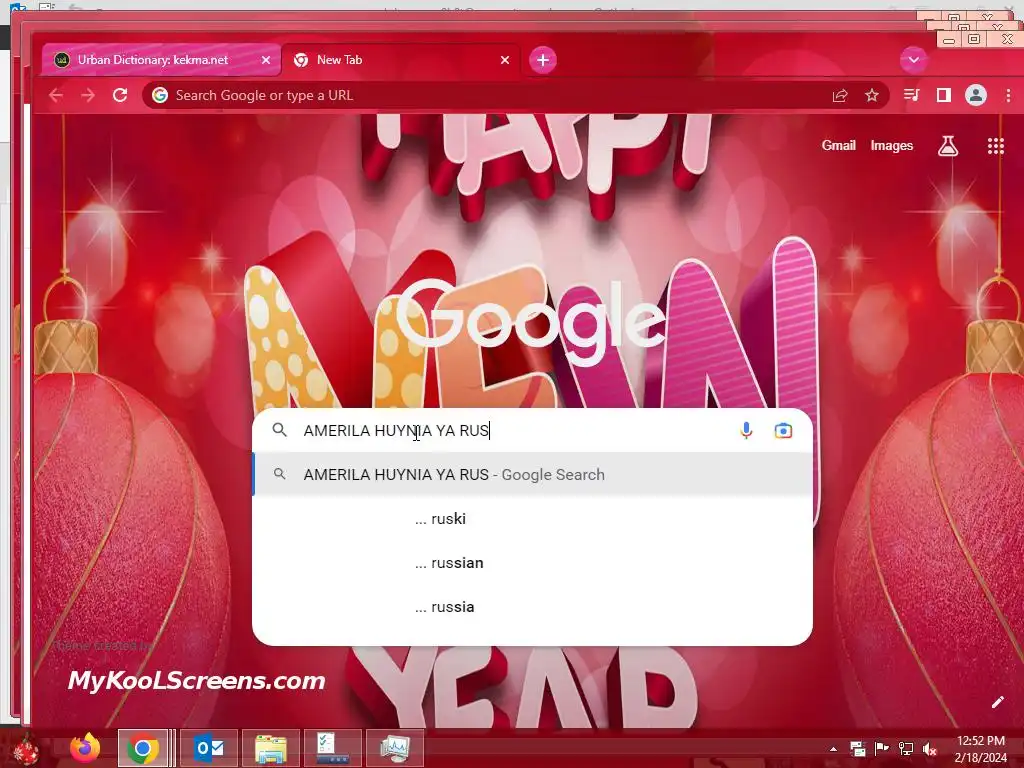Select the '... russian' suggestion
This screenshot has width=1024, height=768.
click(532, 563)
